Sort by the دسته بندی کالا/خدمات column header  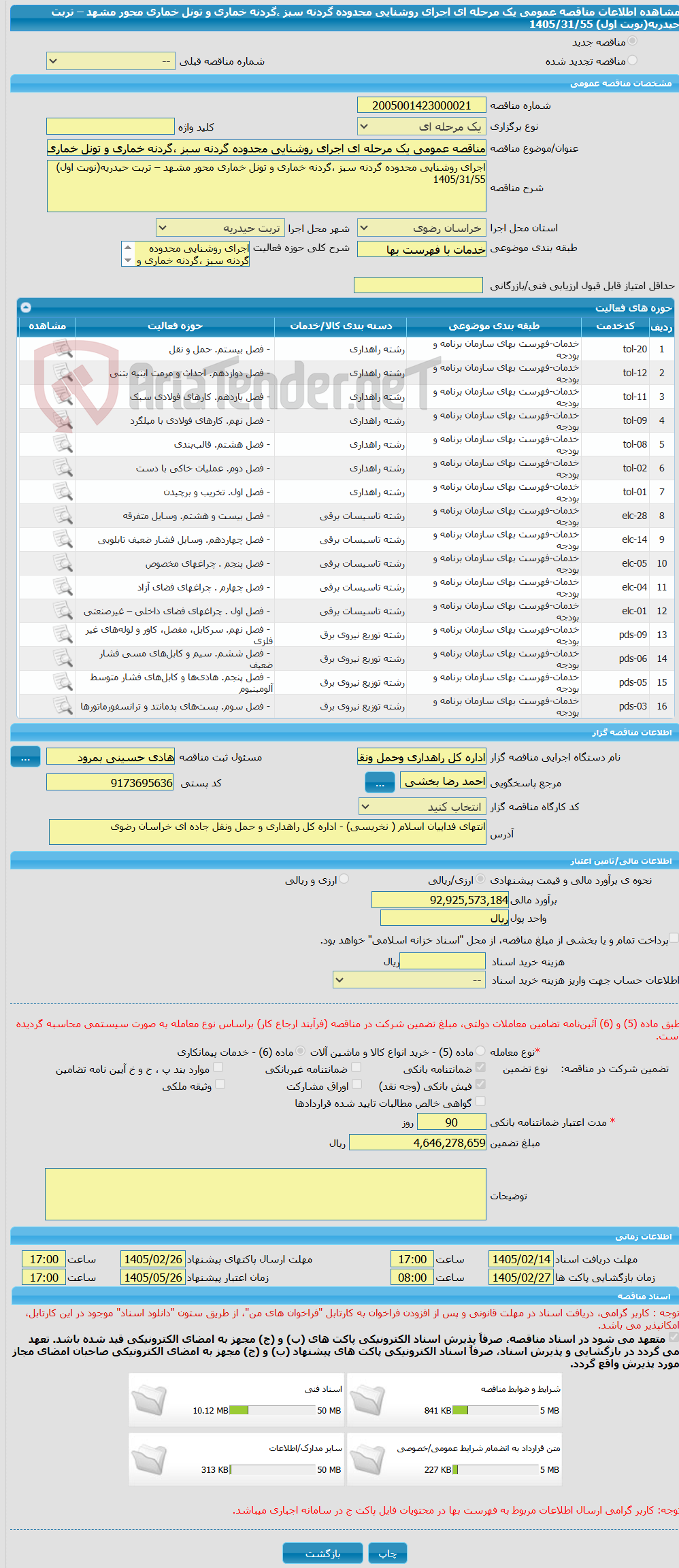(341, 326)
